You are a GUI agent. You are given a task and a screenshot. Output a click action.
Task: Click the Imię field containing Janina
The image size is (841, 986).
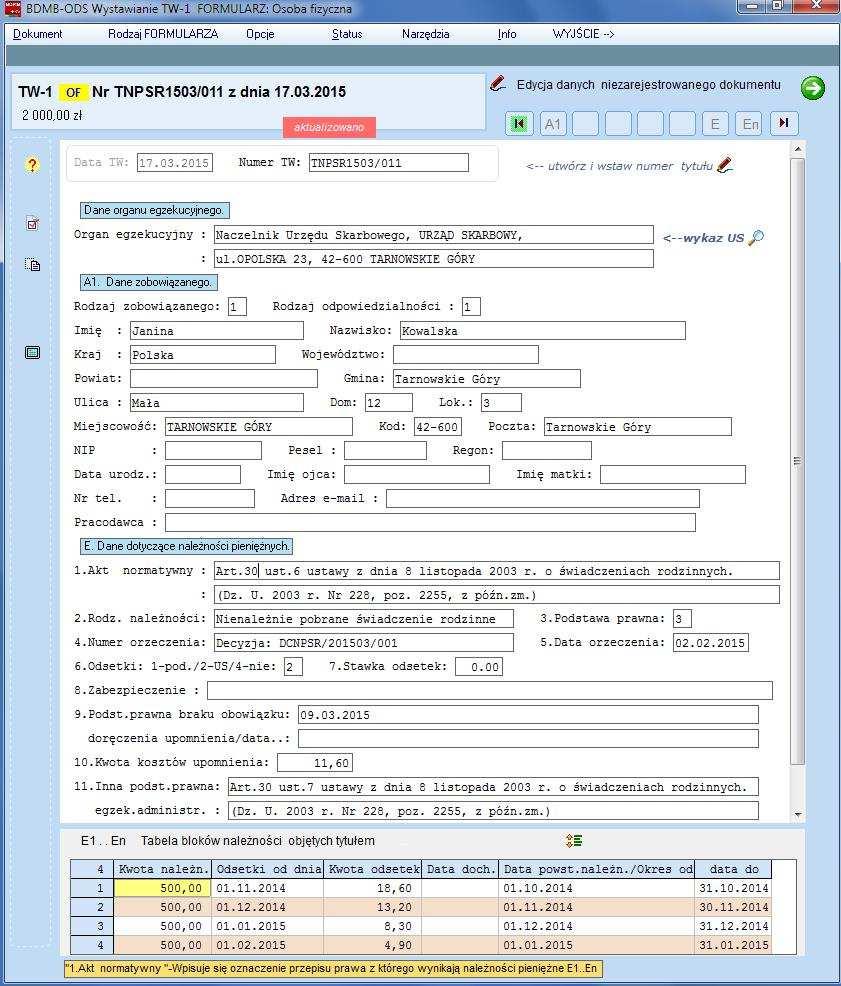pos(216,331)
